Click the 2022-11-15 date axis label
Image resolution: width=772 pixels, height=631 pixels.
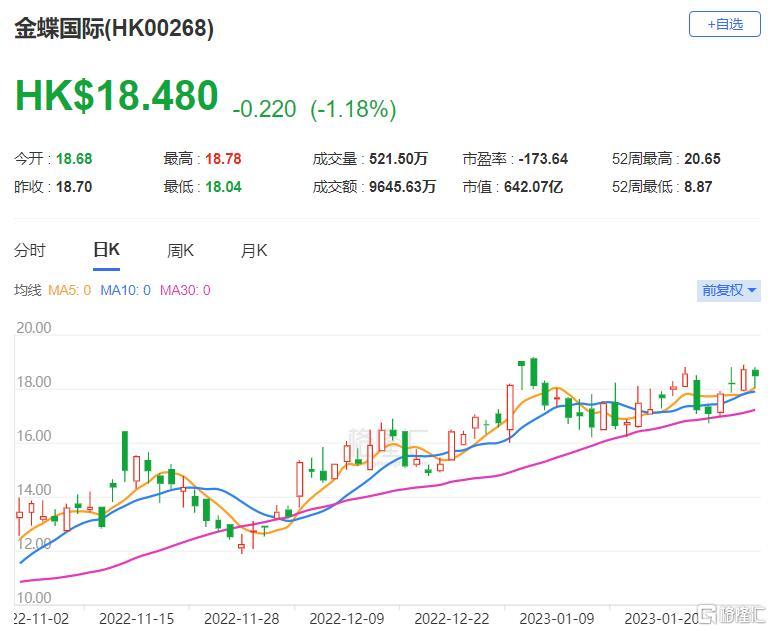pos(136,618)
